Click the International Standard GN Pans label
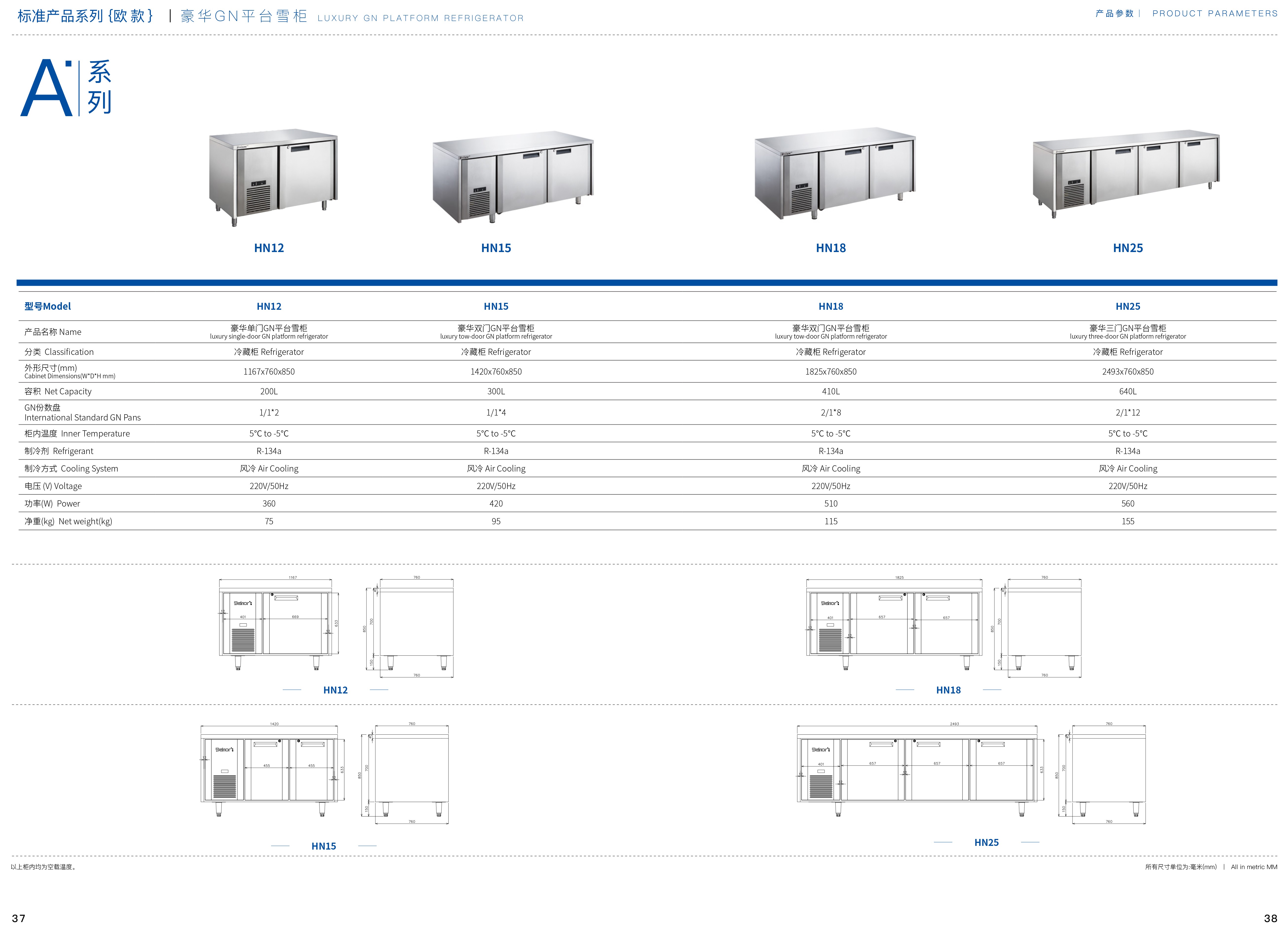 [x=82, y=418]
